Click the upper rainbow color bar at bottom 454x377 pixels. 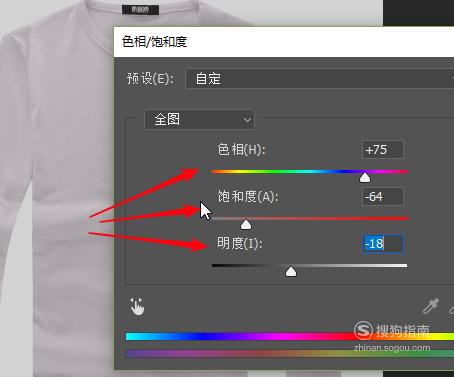(x=290, y=336)
